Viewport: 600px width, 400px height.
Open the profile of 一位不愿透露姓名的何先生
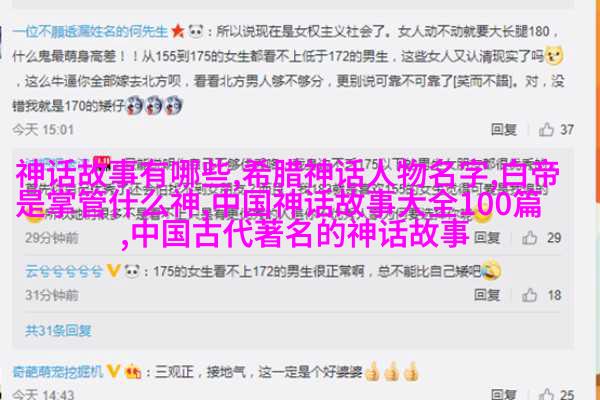tap(90, 31)
